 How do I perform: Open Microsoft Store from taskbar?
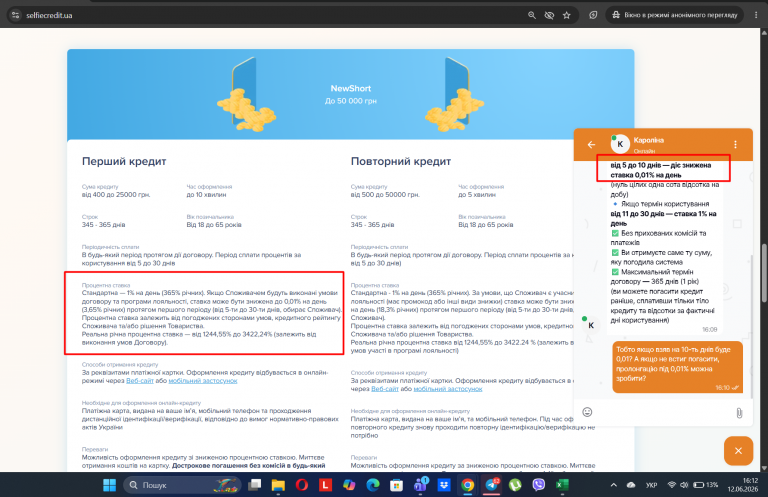click(396, 485)
